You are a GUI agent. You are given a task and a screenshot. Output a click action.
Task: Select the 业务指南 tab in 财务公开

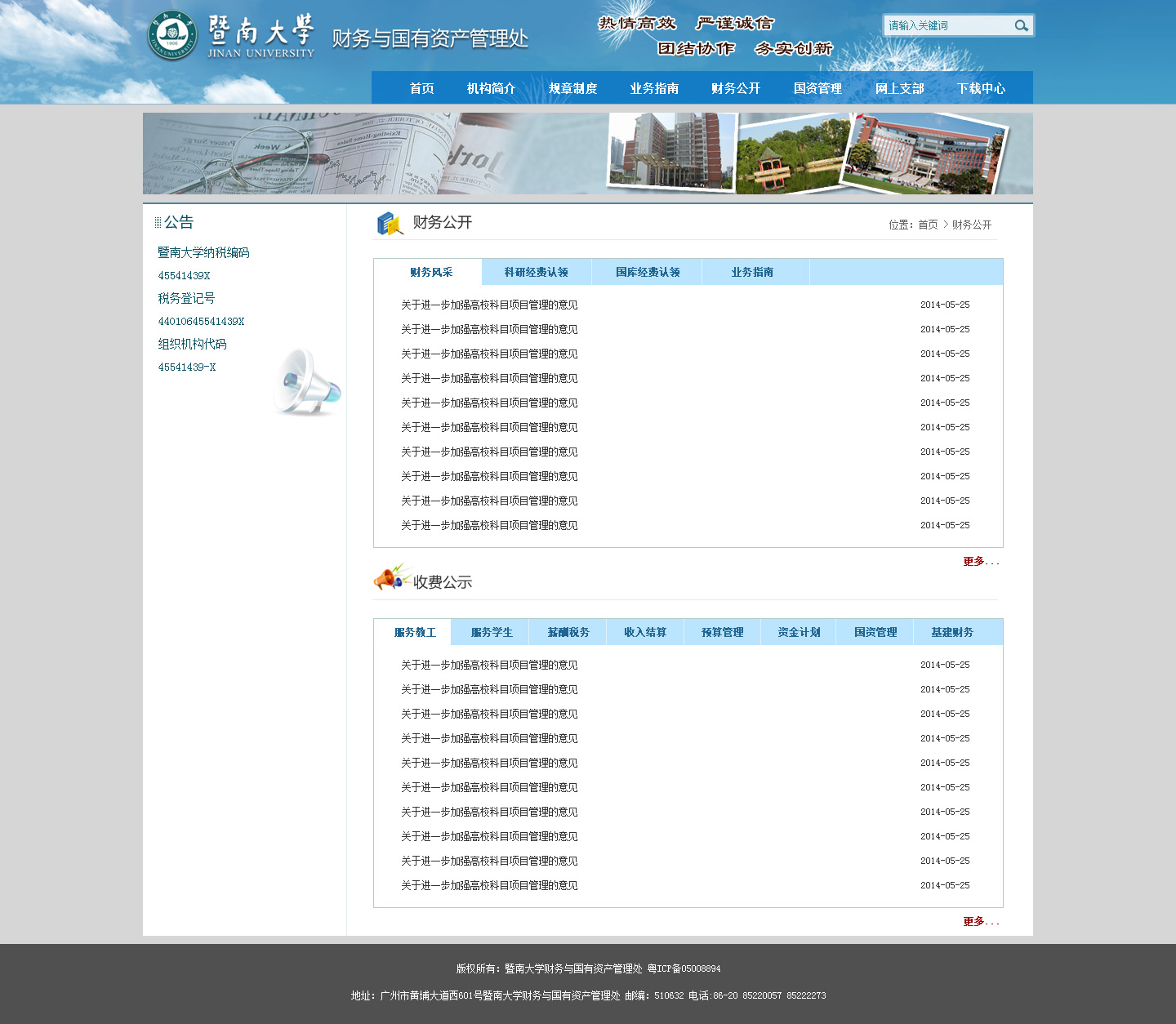click(x=752, y=273)
